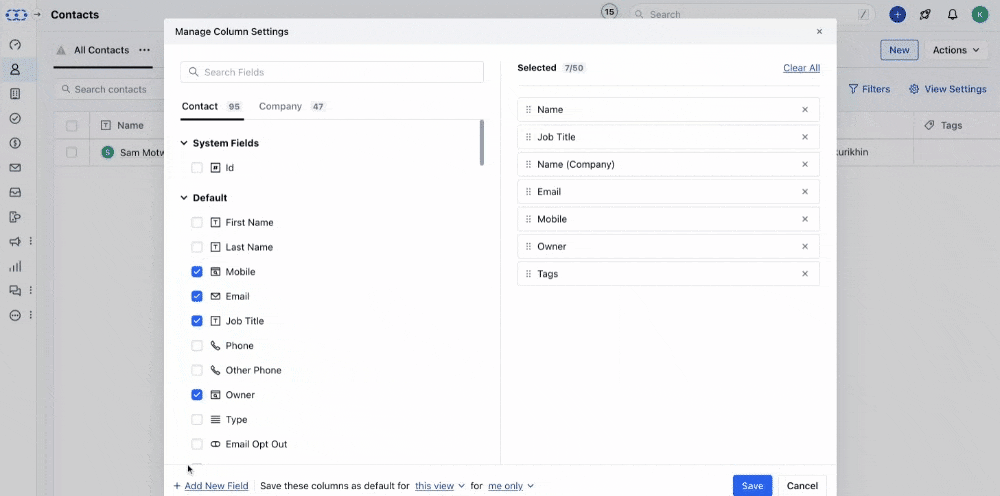
Task: Click Clear All link
Action: pos(802,68)
